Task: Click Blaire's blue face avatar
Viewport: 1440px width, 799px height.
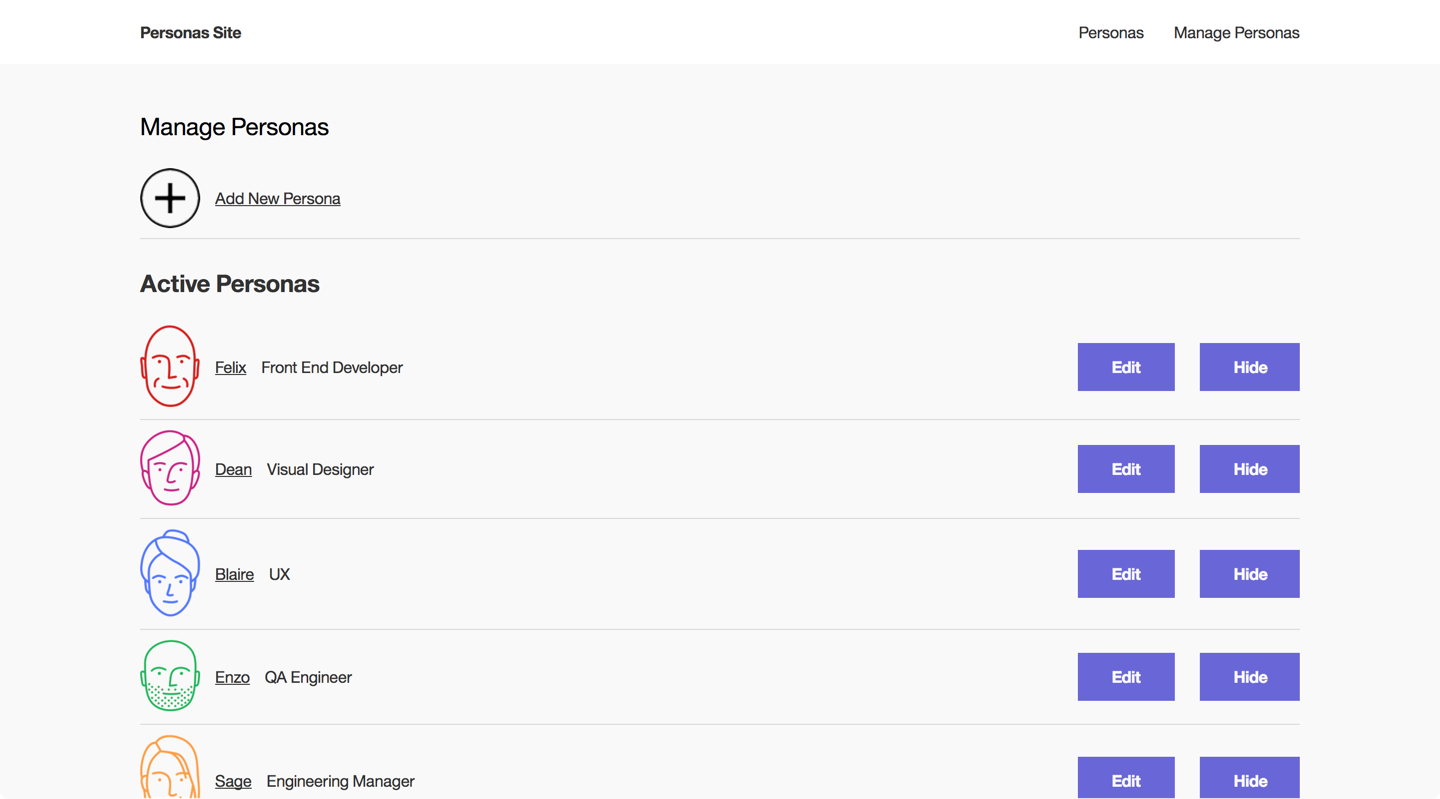Action: click(170, 573)
